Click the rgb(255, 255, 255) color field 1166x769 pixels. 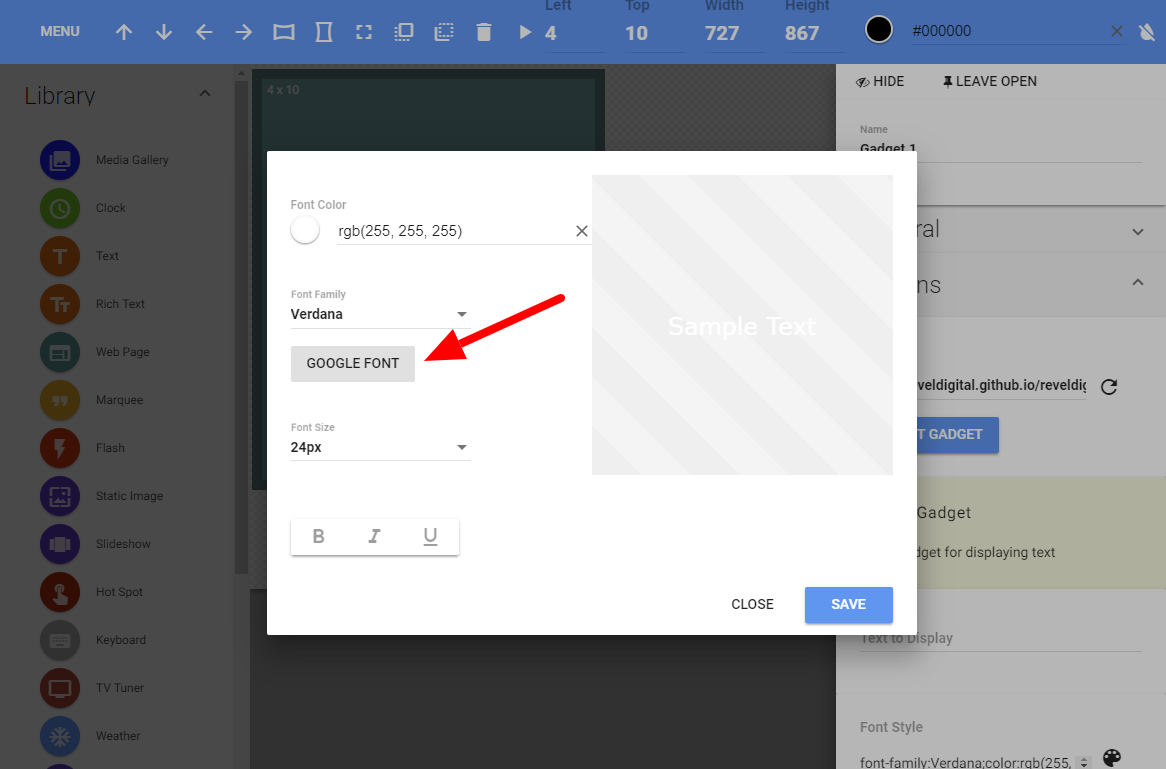click(454, 231)
